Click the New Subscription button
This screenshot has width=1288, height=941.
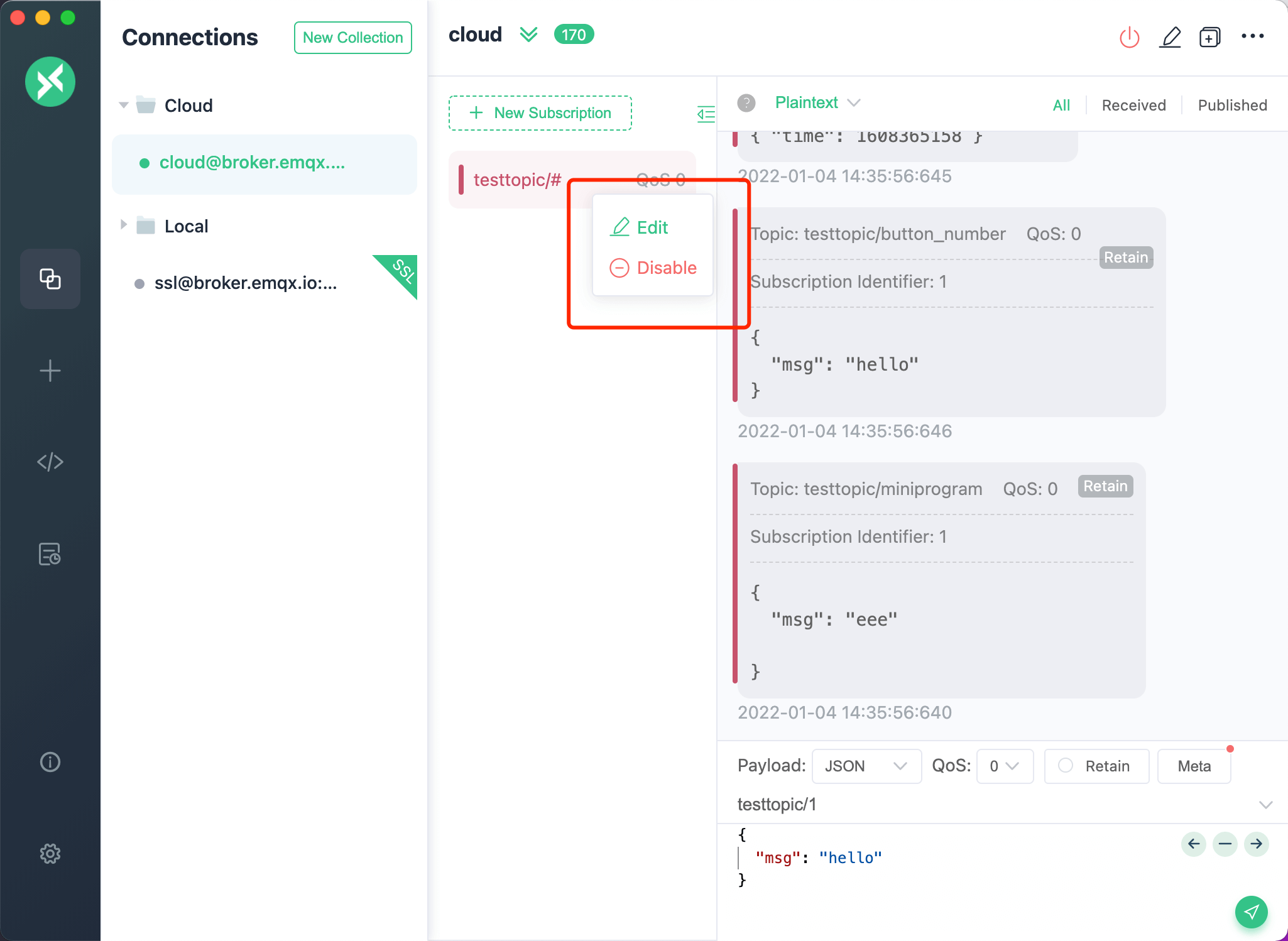pyautogui.click(x=540, y=113)
